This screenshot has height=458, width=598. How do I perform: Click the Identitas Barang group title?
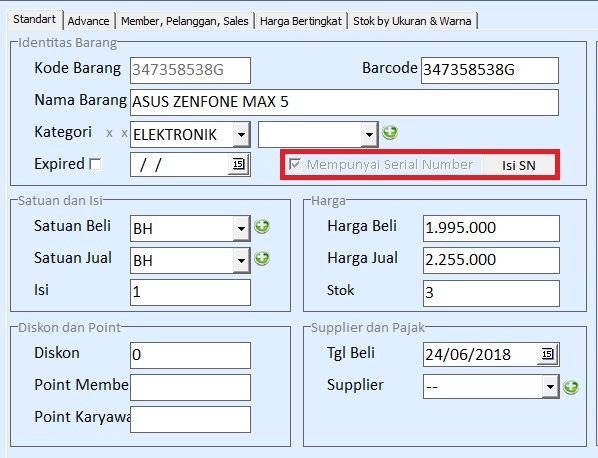click(67, 43)
